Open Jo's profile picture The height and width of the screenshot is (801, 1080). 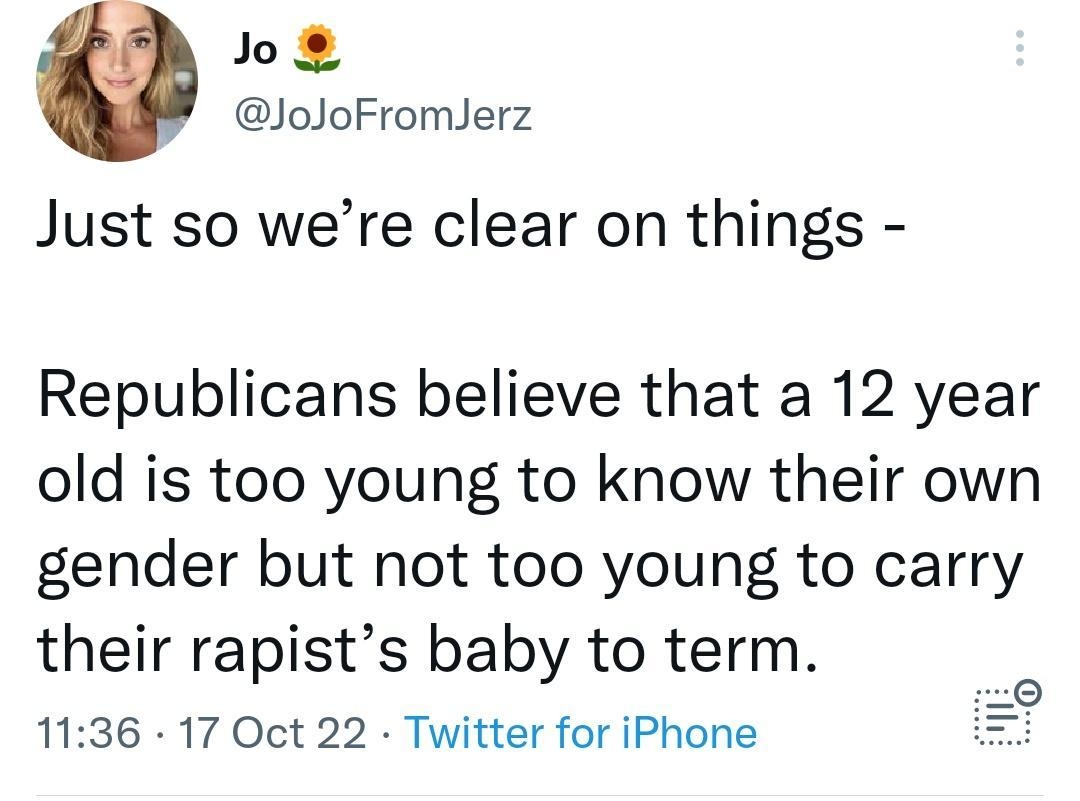click(118, 81)
